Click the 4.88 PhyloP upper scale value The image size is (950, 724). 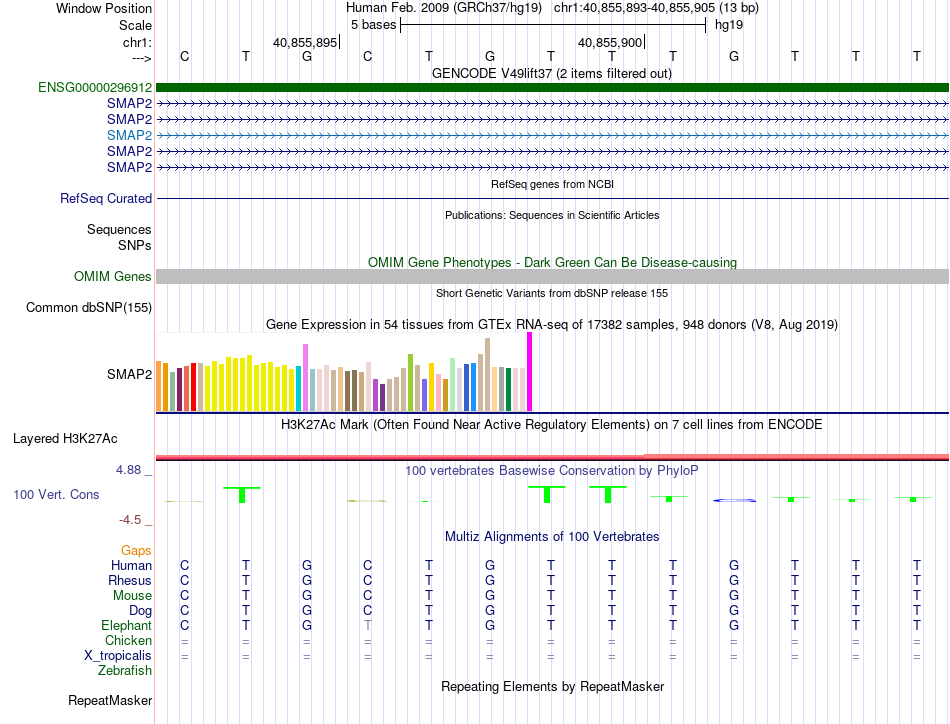click(x=129, y=470)
